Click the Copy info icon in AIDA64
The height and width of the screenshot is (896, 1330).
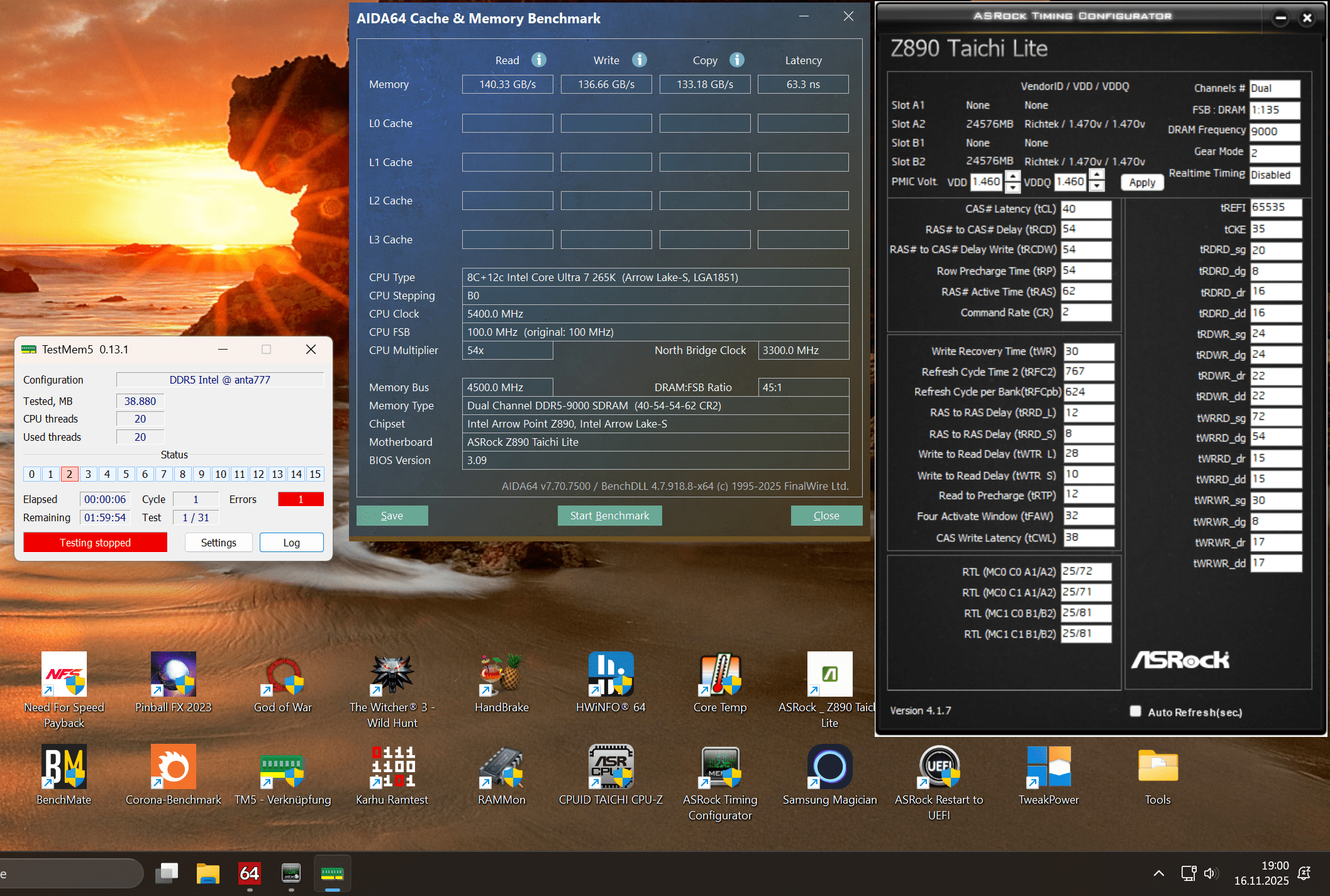736,60
